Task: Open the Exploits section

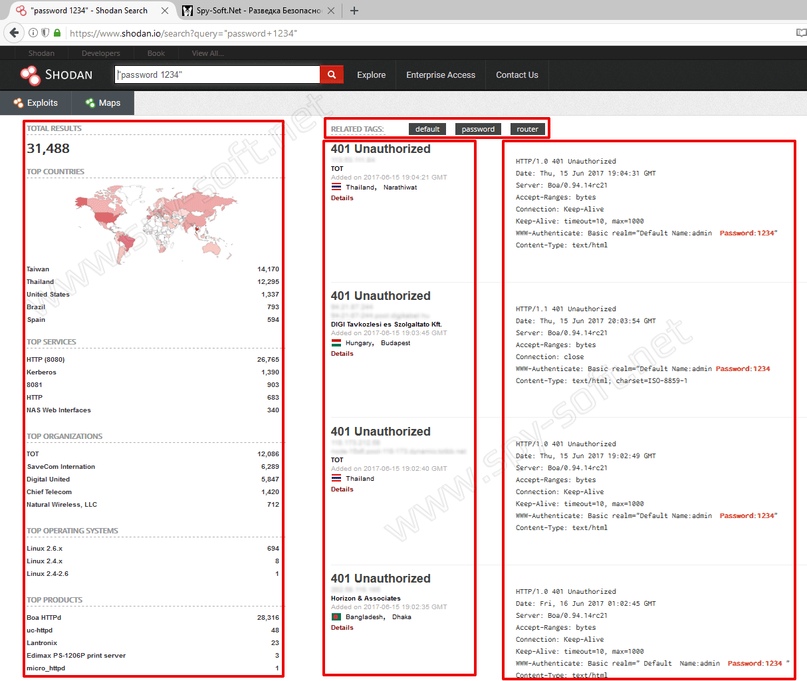Action: coord(36,103)
